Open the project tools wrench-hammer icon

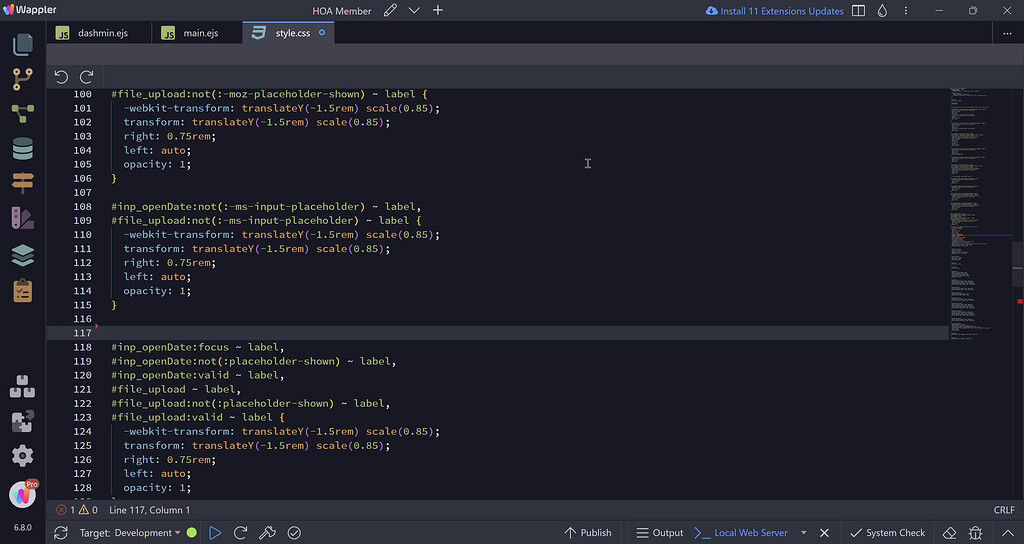(x=267, y=533)
